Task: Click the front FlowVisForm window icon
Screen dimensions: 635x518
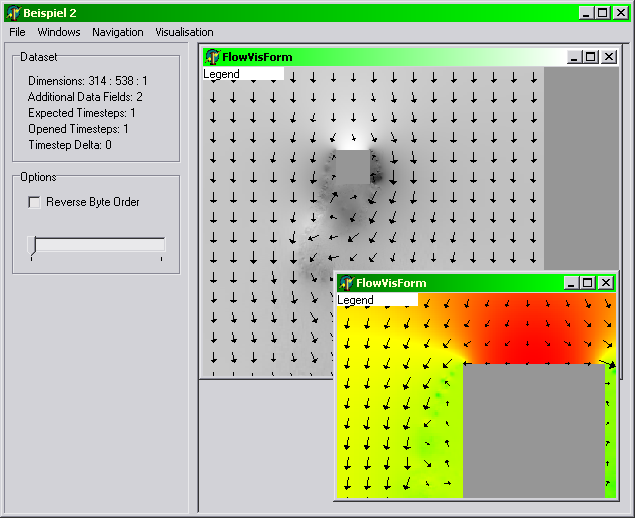Action: pyautogui.click(x=346, y=283)
